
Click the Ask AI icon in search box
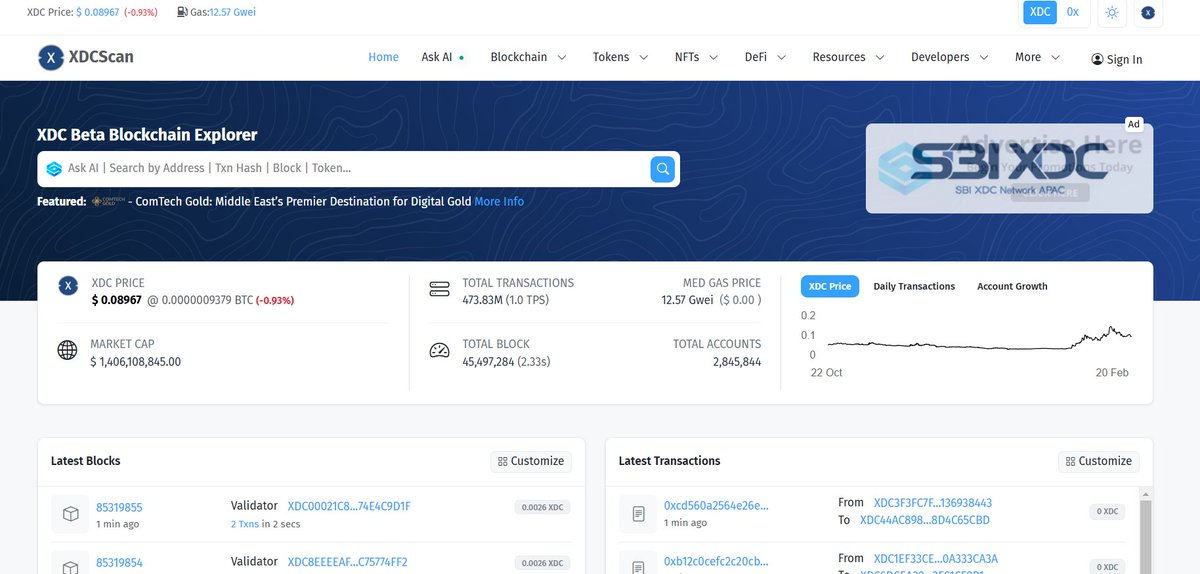[54, 169]
